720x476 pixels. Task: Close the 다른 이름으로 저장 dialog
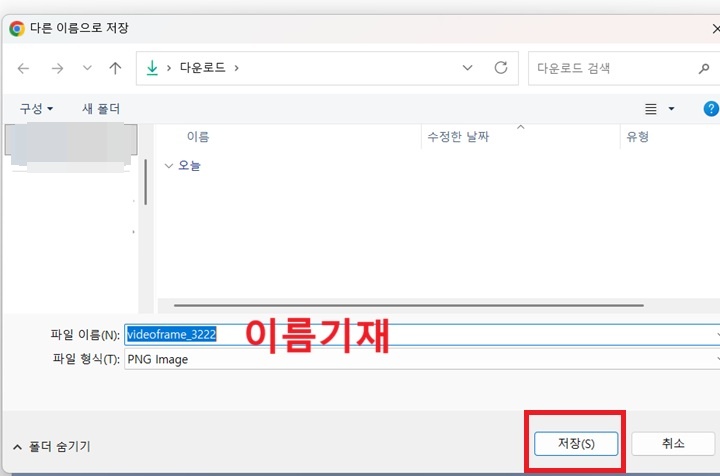[715, 29]
